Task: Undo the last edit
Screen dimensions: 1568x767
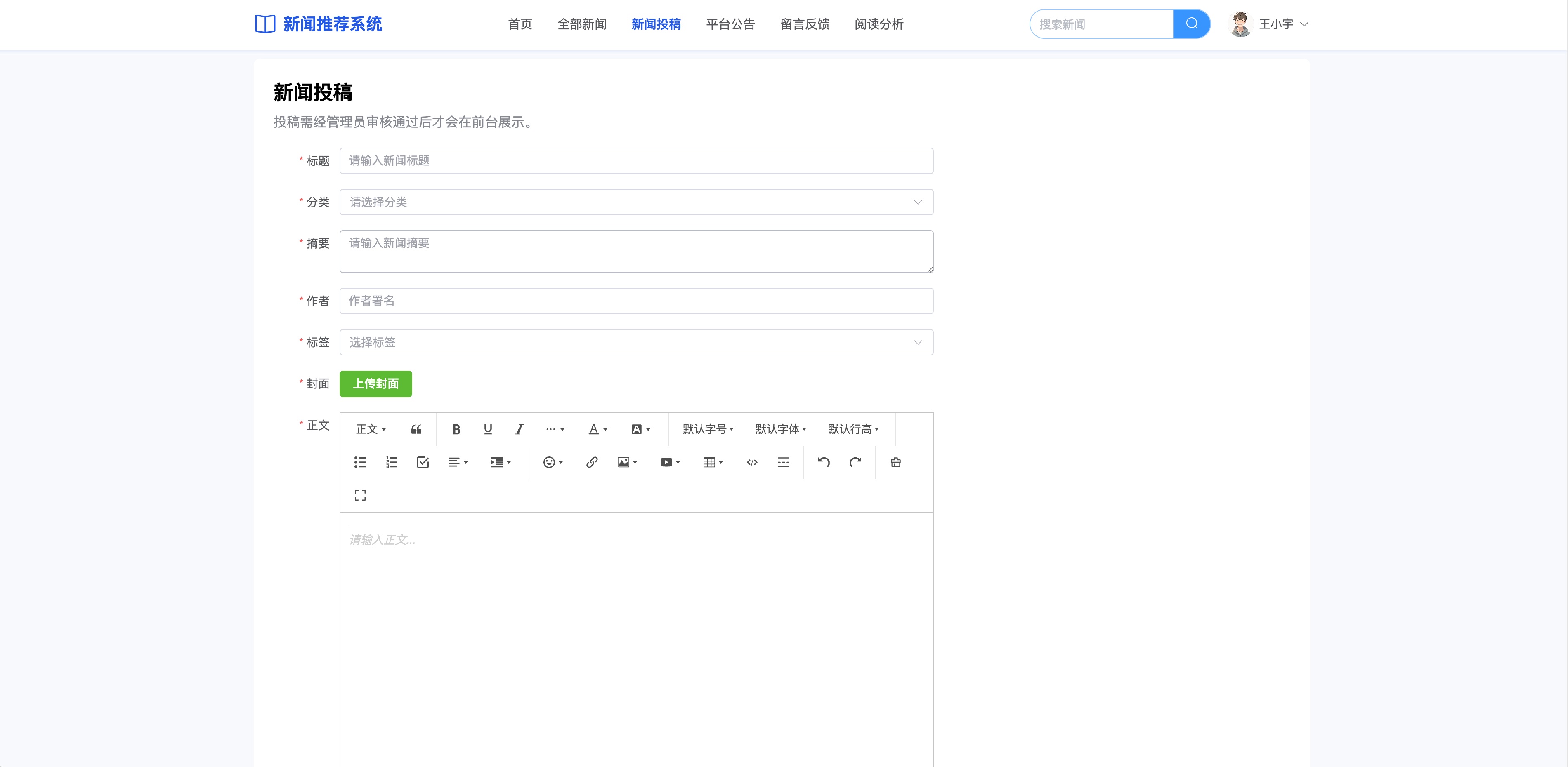Action: pos(824,462)
